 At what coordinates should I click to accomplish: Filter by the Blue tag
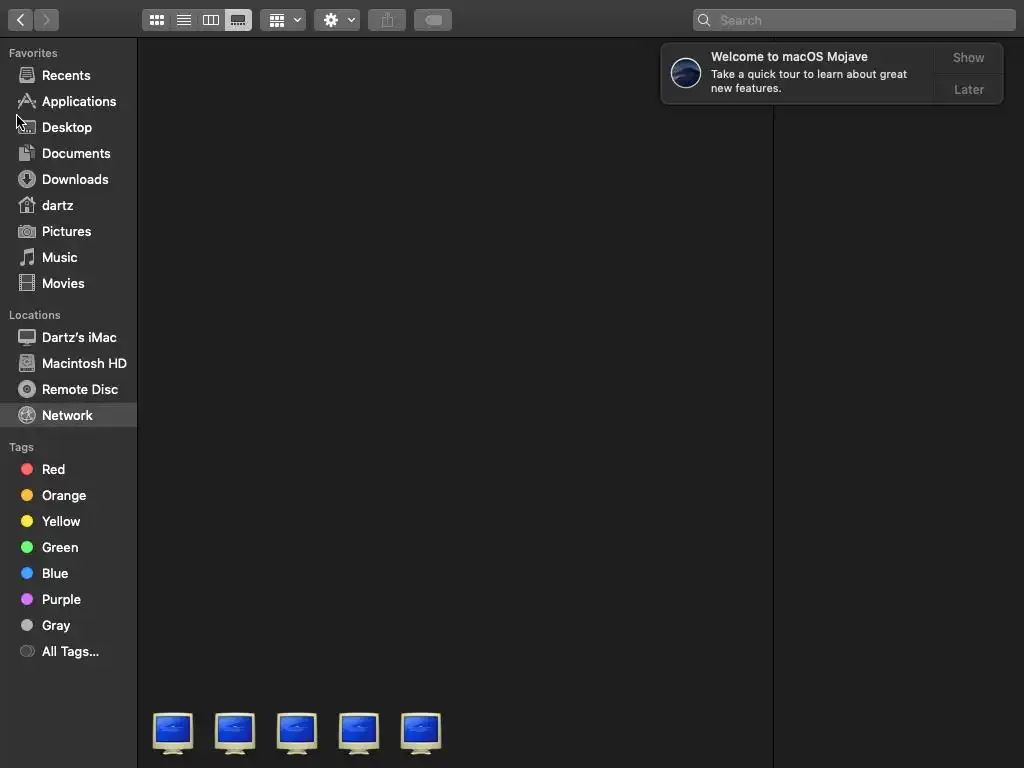pyautogui.click(x=69, y=573)
